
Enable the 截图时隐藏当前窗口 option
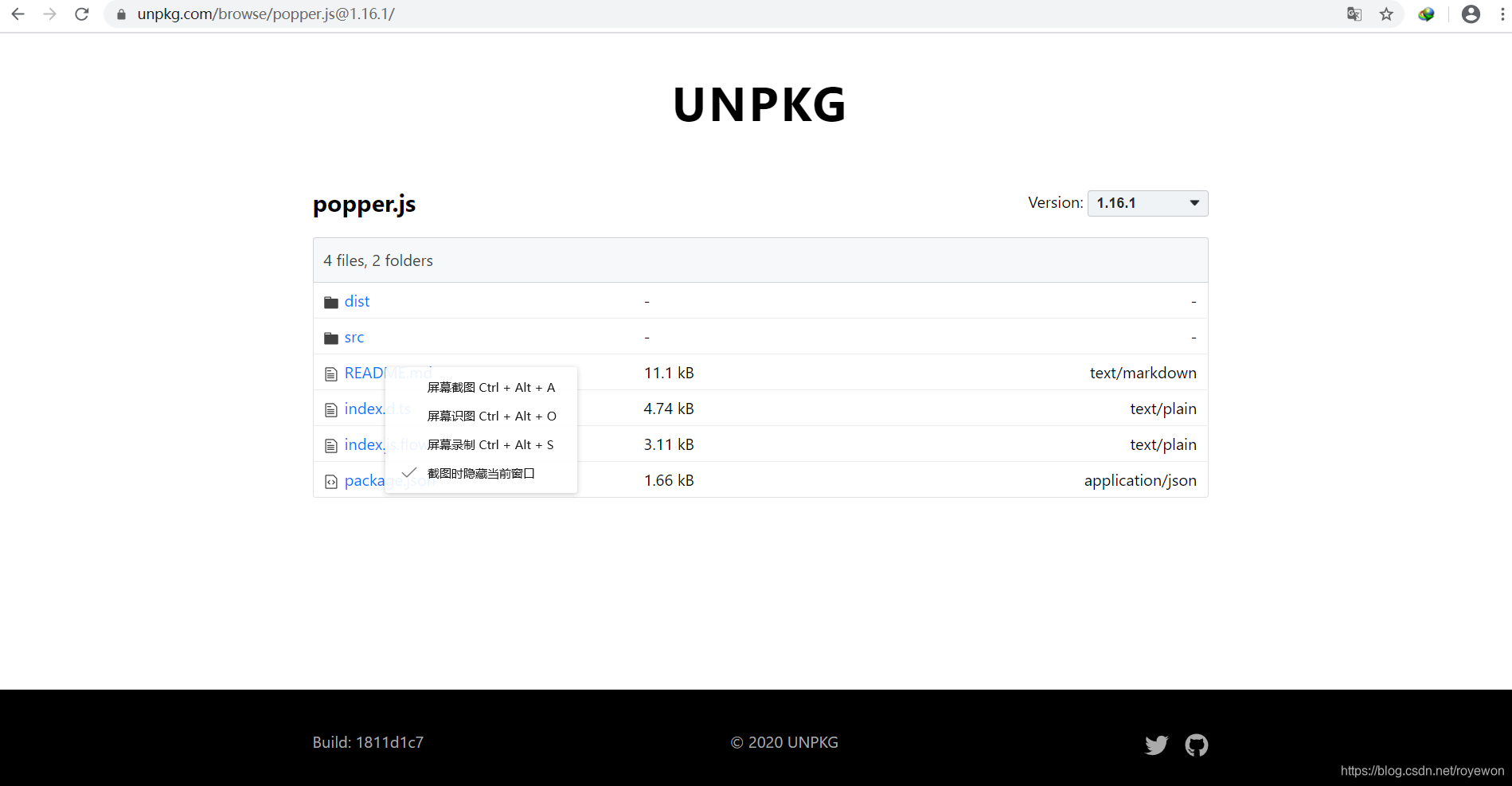tap(479, 472)
